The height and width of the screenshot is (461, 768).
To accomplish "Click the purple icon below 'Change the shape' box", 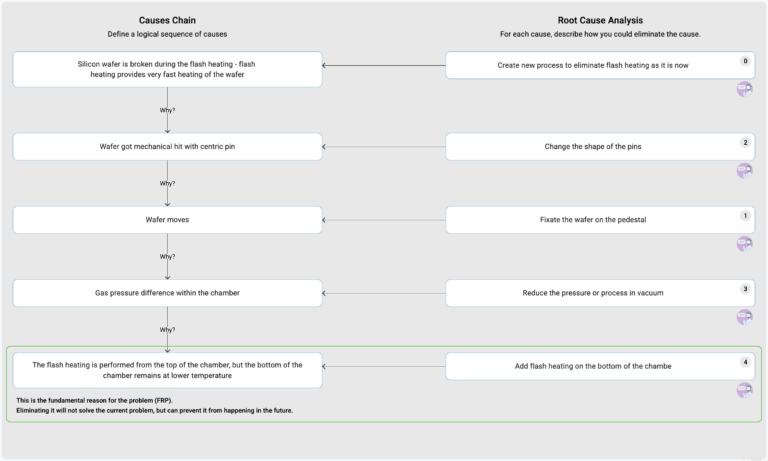I will pyautogui.click(x=744, y=170).
